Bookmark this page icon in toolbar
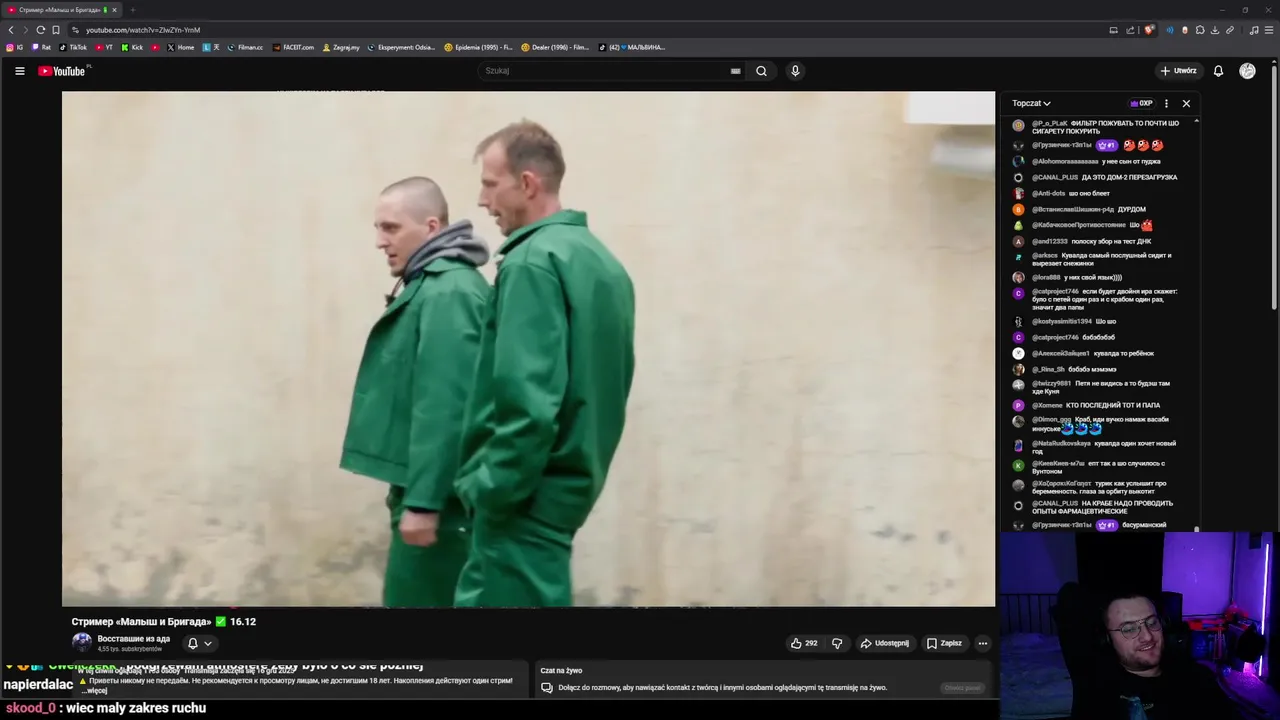The image size is (1280, 720). 56,30
